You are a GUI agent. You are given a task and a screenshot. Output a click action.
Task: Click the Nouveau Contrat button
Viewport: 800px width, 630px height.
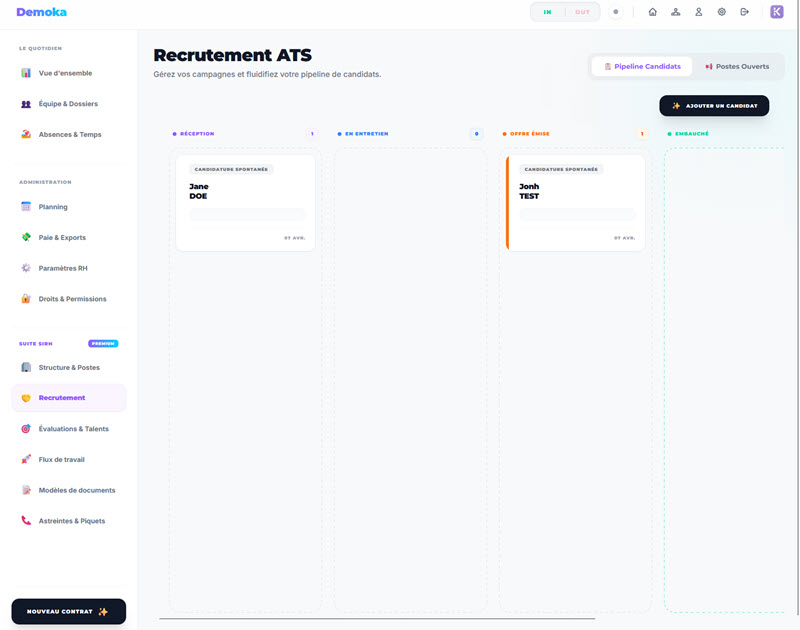coord(68,611)
